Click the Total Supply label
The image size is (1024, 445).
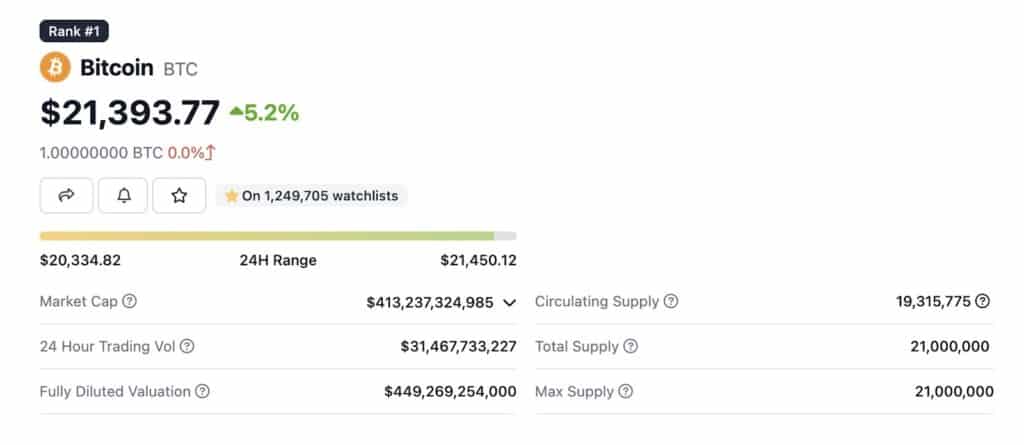click(577, 346)
